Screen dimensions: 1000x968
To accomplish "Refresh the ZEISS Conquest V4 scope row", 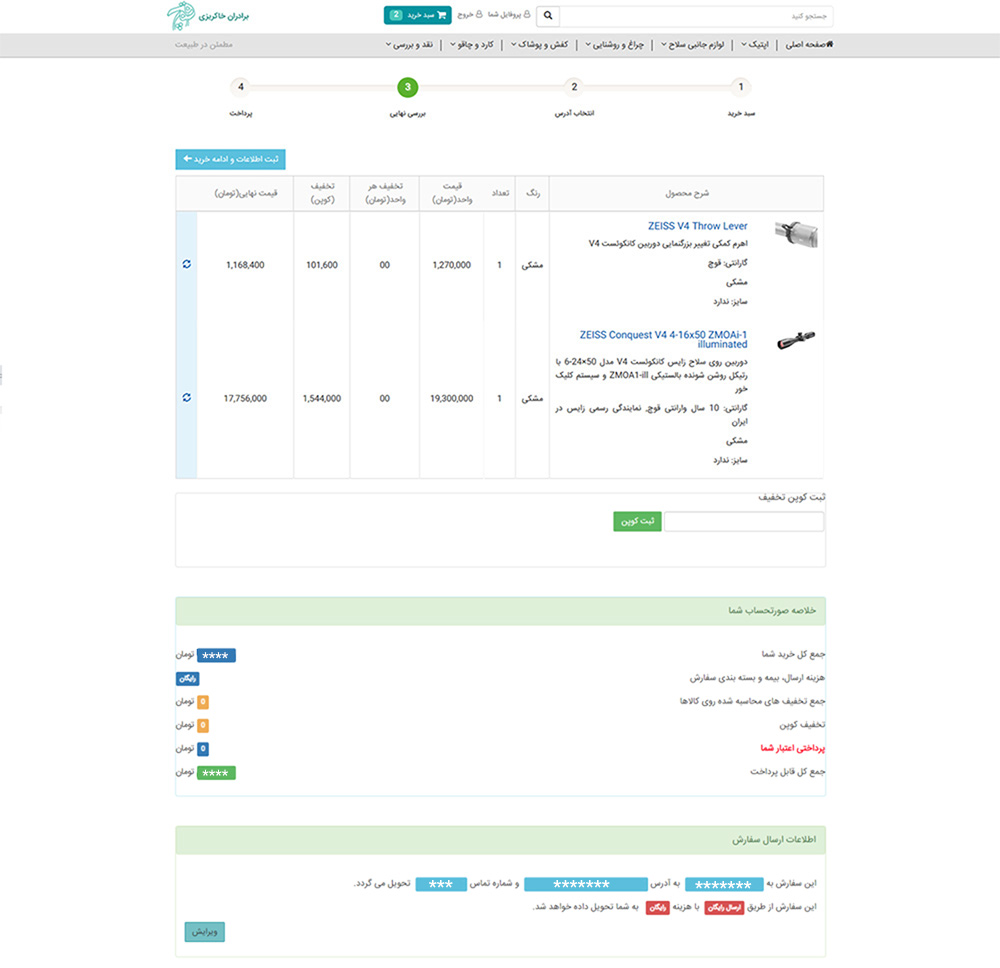I will point(186,397).
